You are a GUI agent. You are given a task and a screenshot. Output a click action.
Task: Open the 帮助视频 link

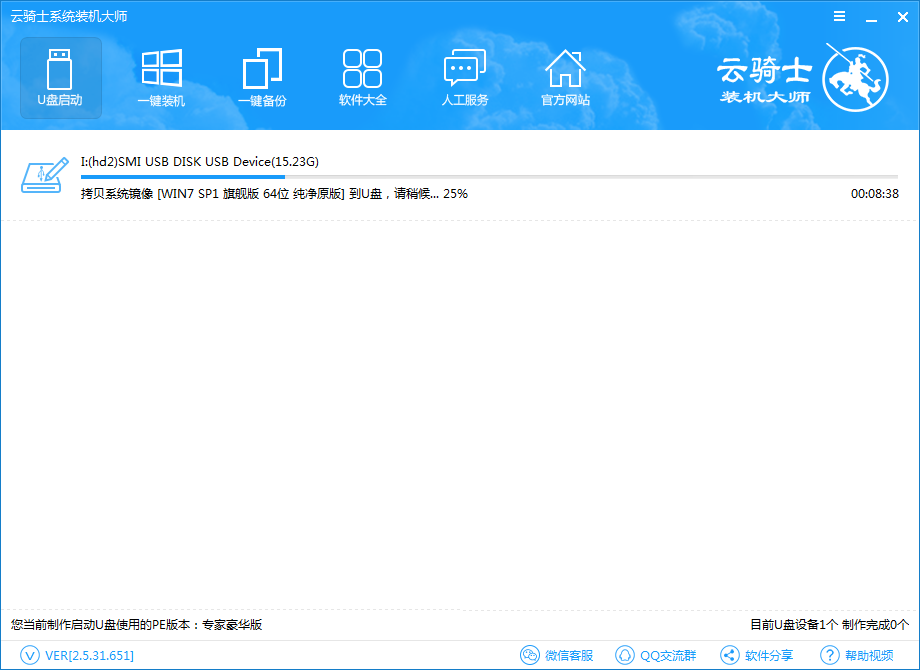[869, 655]
